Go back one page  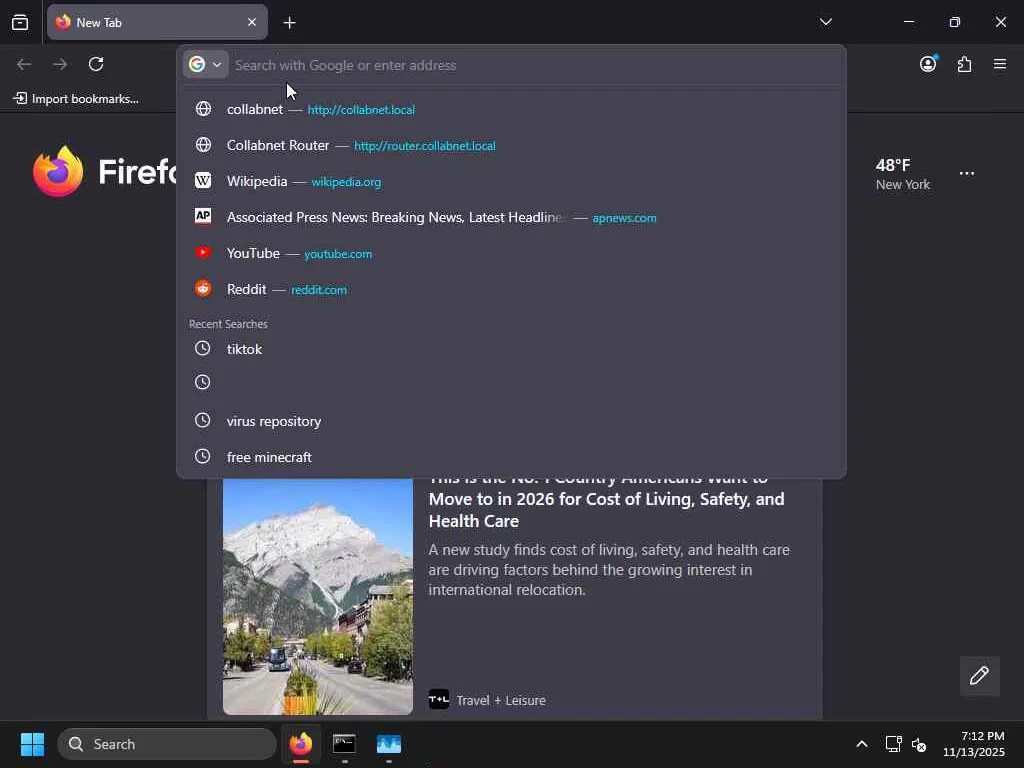[x=24, y=64]
